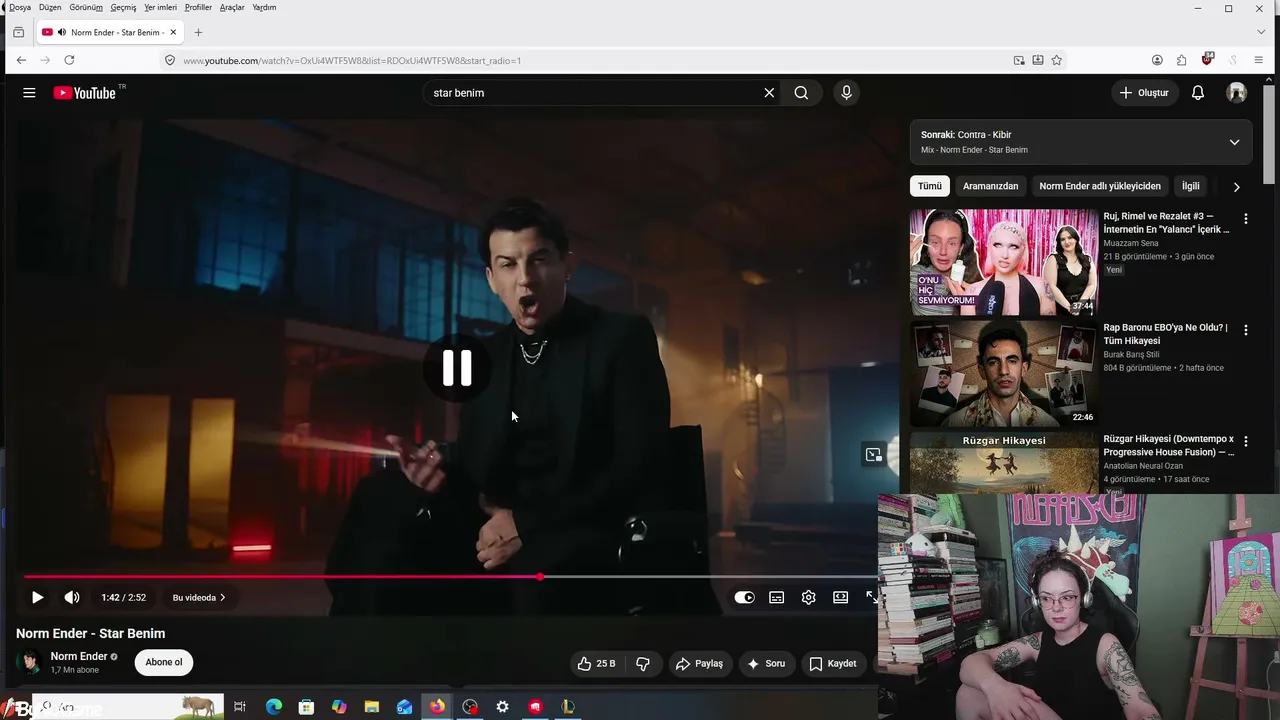Close the 'Norm Ender - Star Benim' tab
The height and width of the screenshot is (720, 1280).
tap(173, 32)
